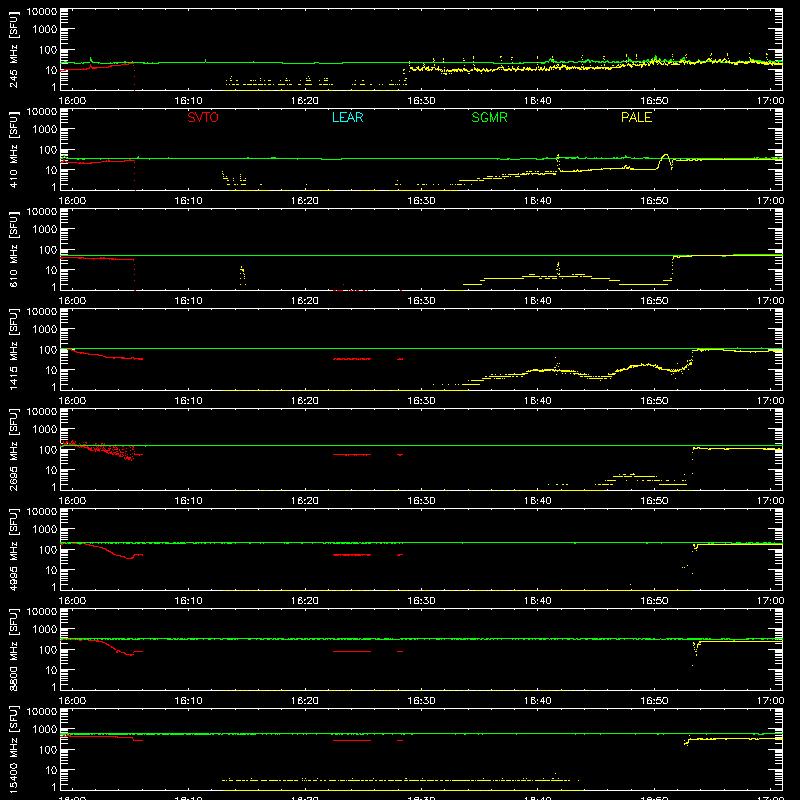Screen dimensions: 800x800
Task: Select the 8800 MHz [SFU] axis title
Action: [14, 649]
